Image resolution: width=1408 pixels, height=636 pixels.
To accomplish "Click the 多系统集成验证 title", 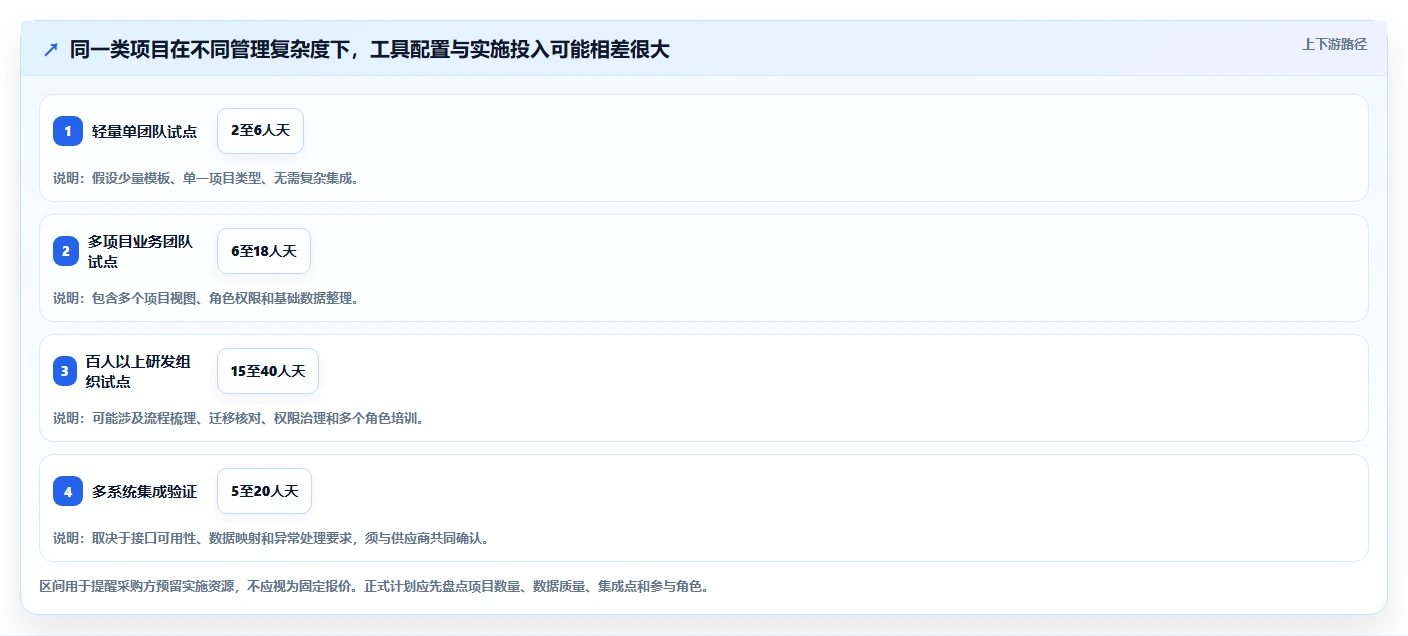I will click(x=145, y=492).
